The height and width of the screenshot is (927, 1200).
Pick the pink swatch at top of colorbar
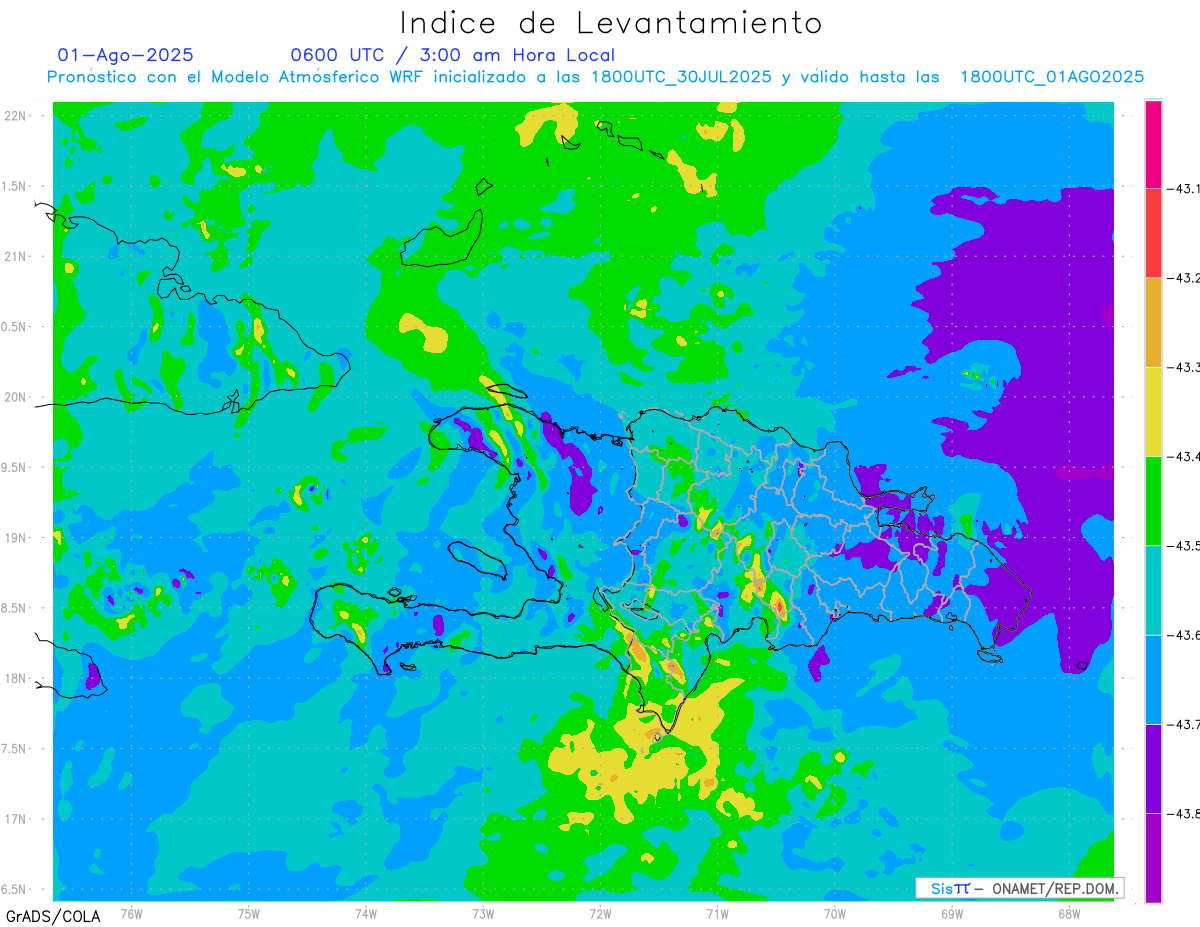(1153, 144)
